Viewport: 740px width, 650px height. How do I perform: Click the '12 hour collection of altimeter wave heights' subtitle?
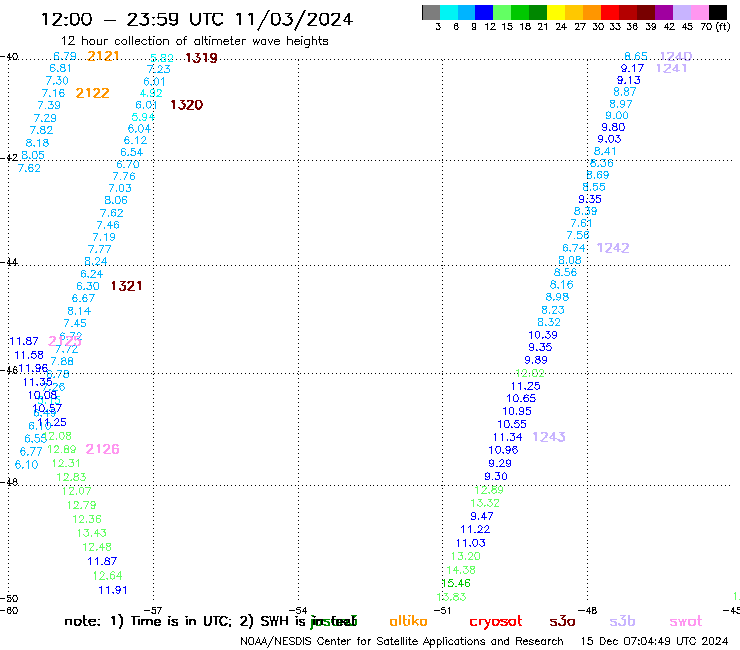click(x=194, y=41)
